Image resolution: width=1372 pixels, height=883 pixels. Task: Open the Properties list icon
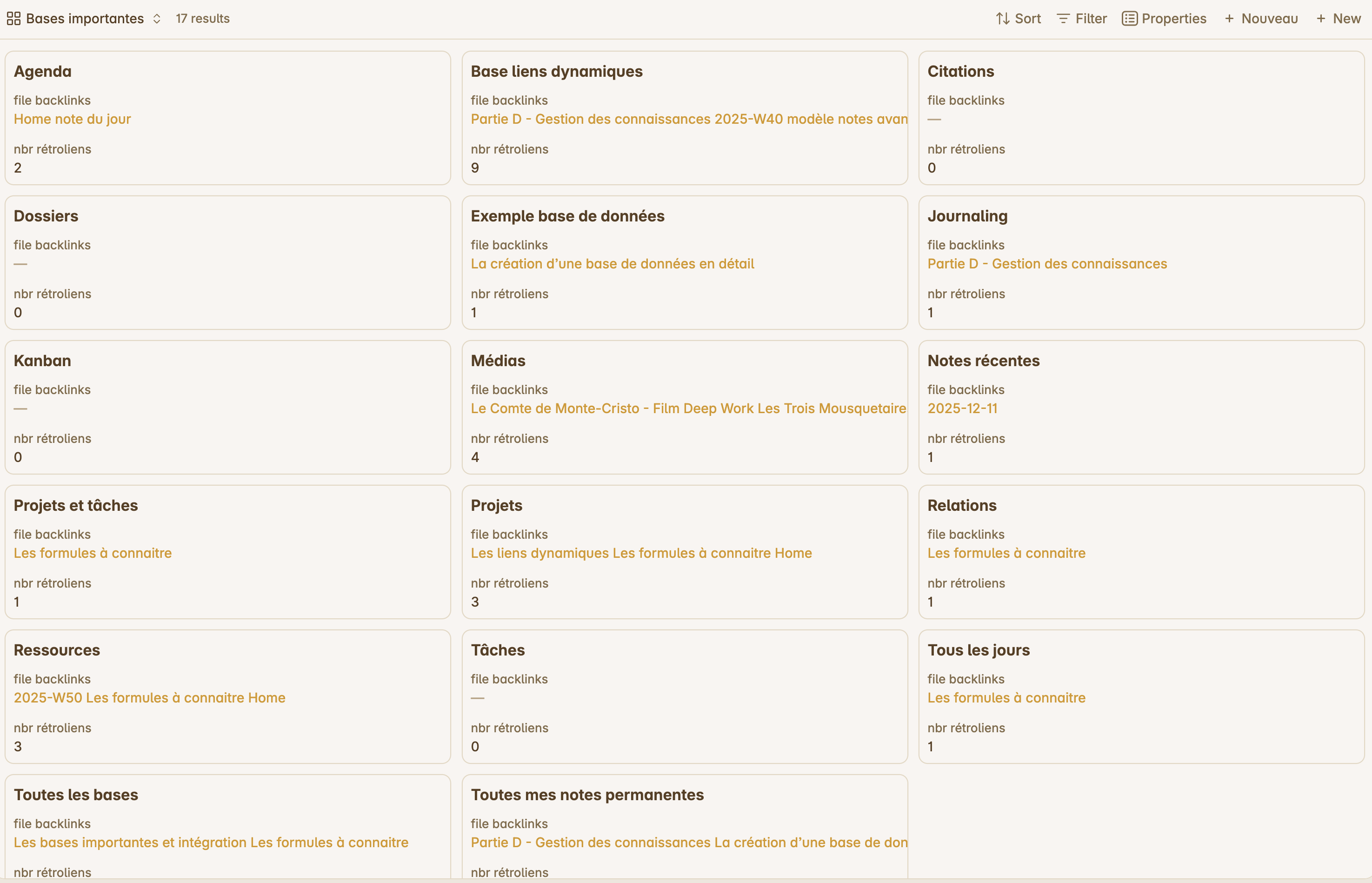click(x=1129, y=19)
